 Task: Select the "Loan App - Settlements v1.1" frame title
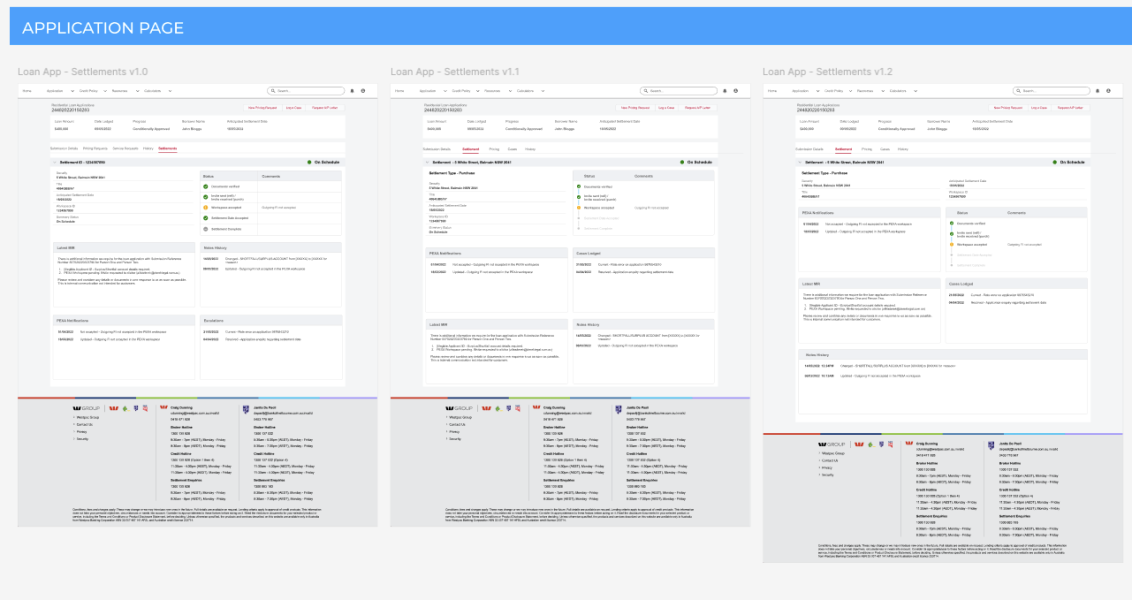(x=455, y=71)
